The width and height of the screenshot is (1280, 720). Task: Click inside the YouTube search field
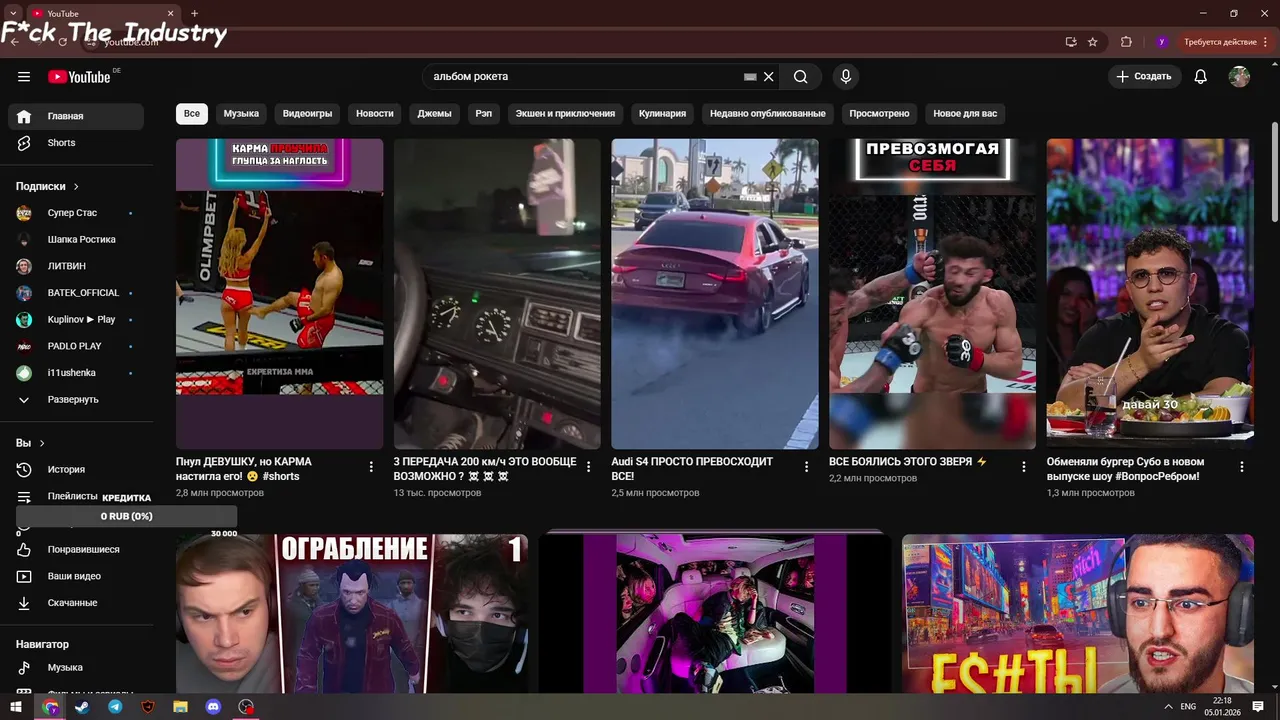click(585, 76)
